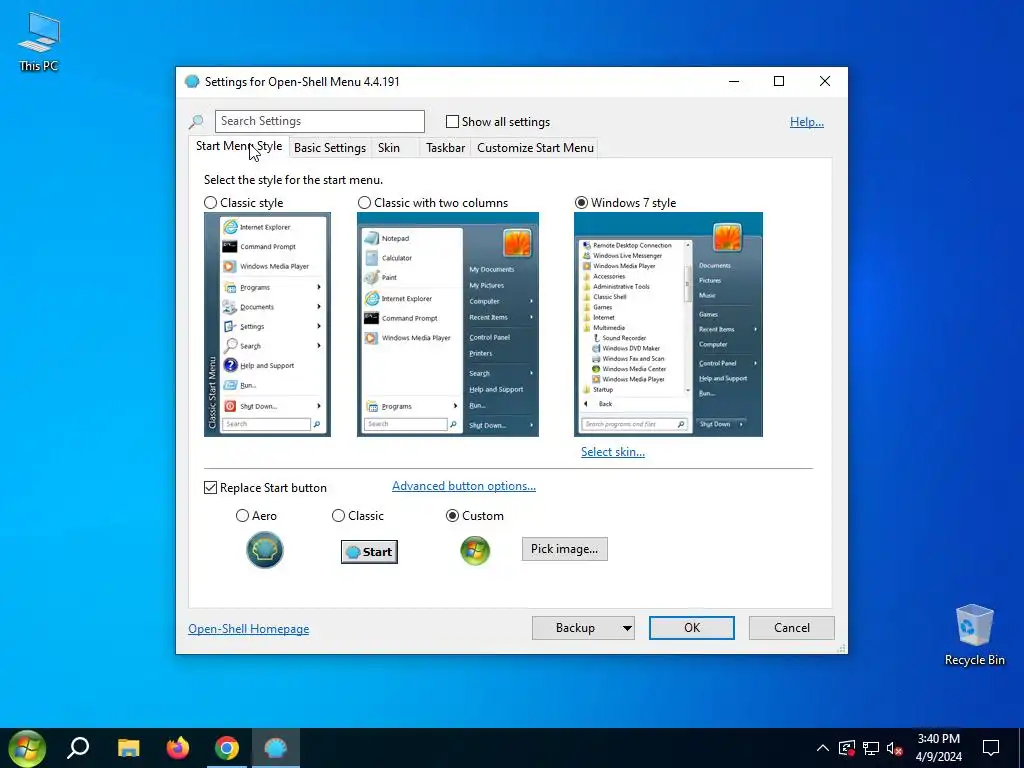
Task: Minimize the Open-Shell settings window
Action: tap(734, 81)
